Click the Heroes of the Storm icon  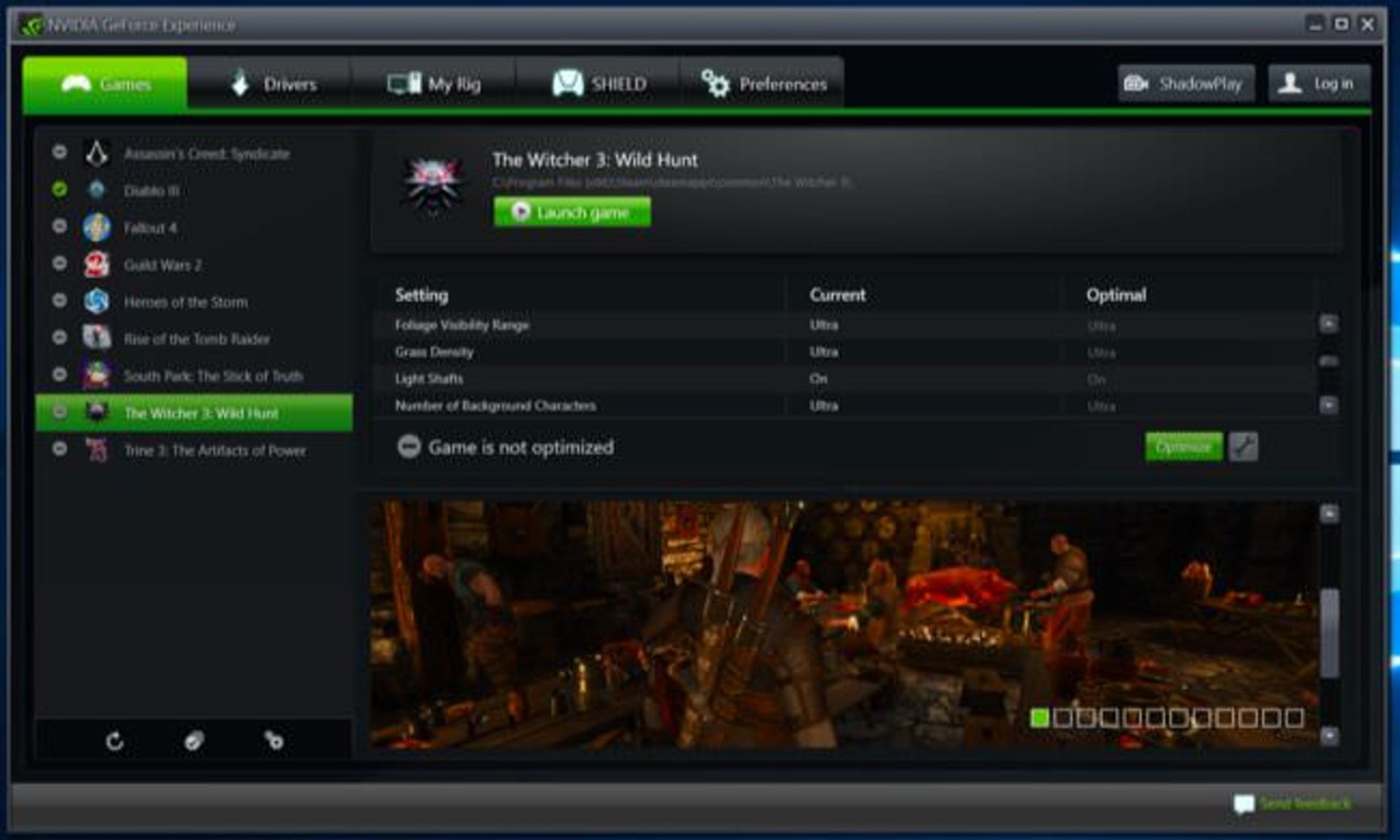[x=96, y=301]
